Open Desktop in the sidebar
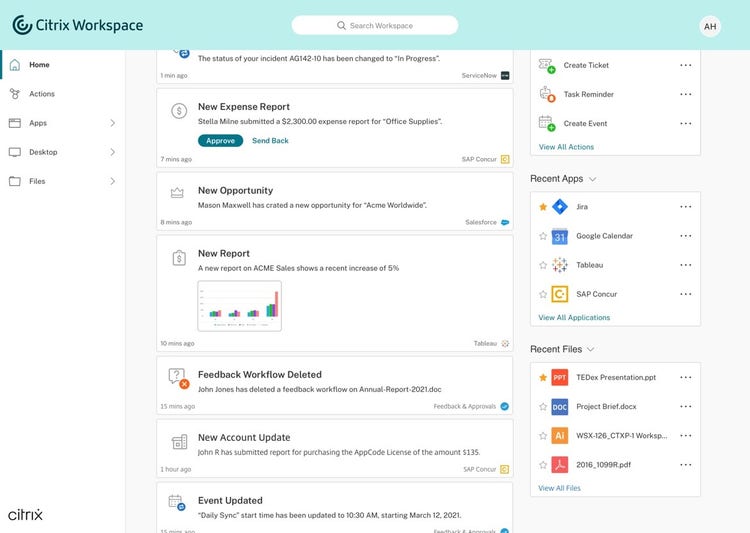 (62, 152)
